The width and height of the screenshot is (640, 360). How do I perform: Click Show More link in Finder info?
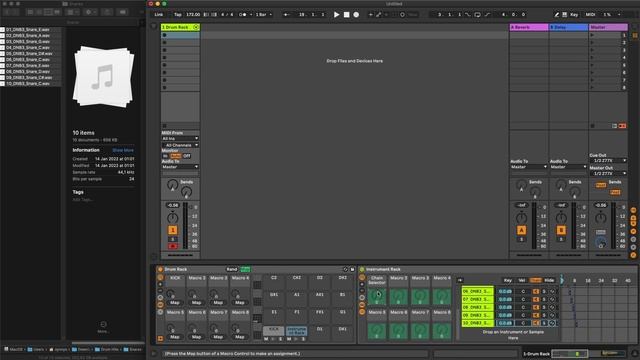pos(123,150)
